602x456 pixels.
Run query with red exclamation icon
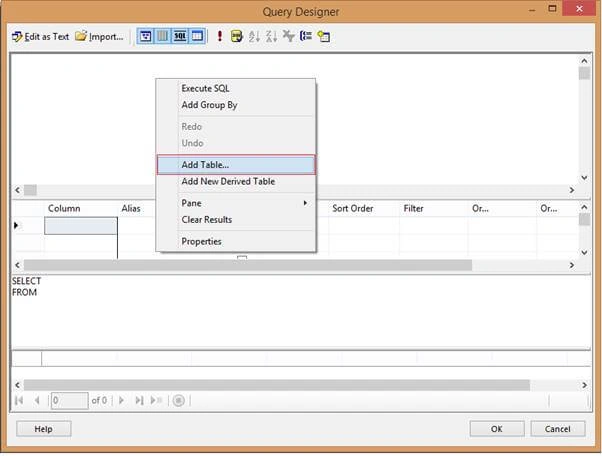[220, 36]
